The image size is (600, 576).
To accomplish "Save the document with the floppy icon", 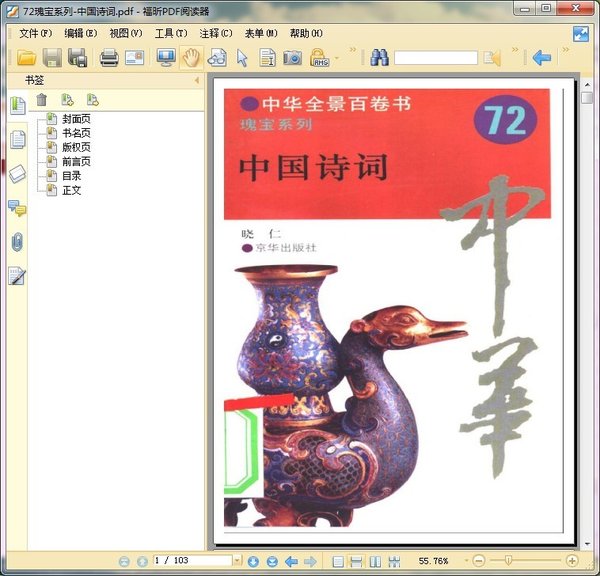I will [52, 58].
